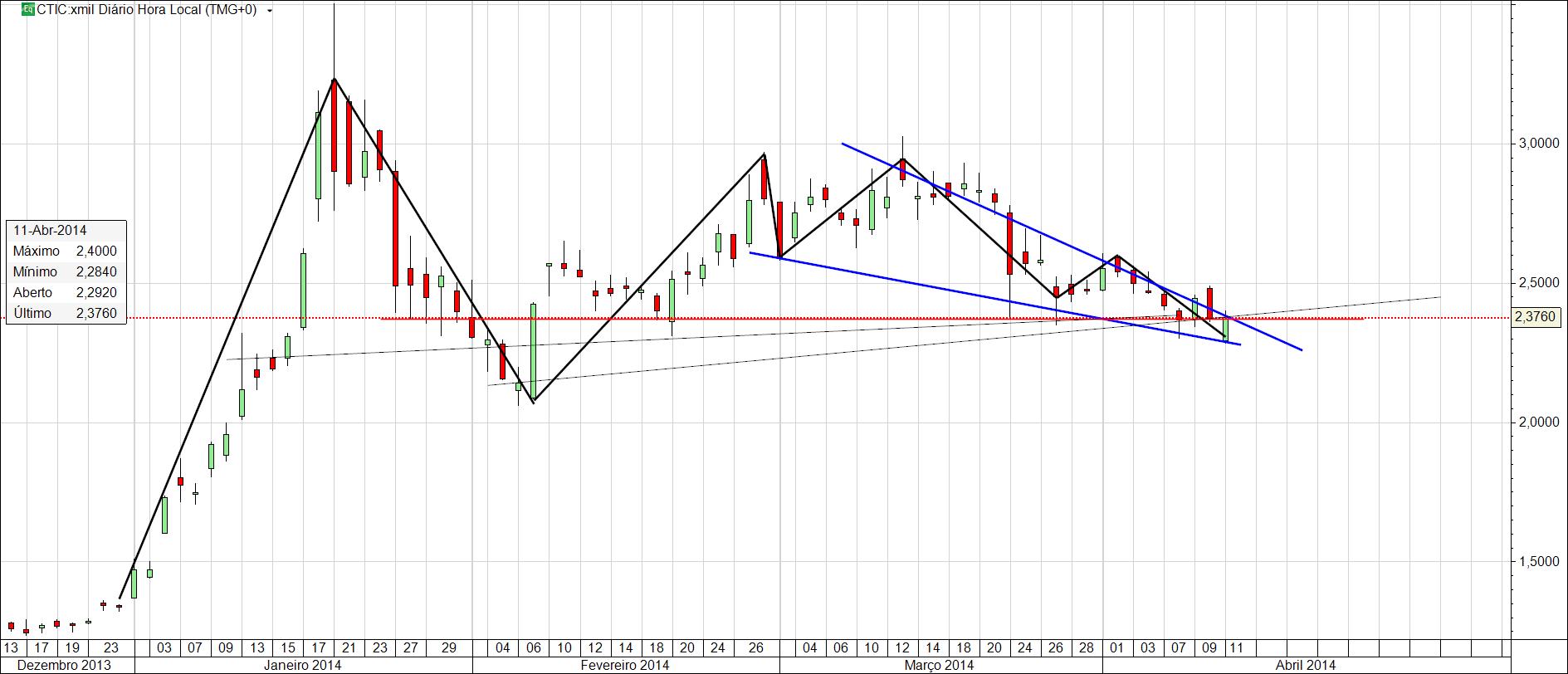The image size is (1568, 674).
Task: Click date label 19 on the time axis
Action: click(x=71, y=647)
